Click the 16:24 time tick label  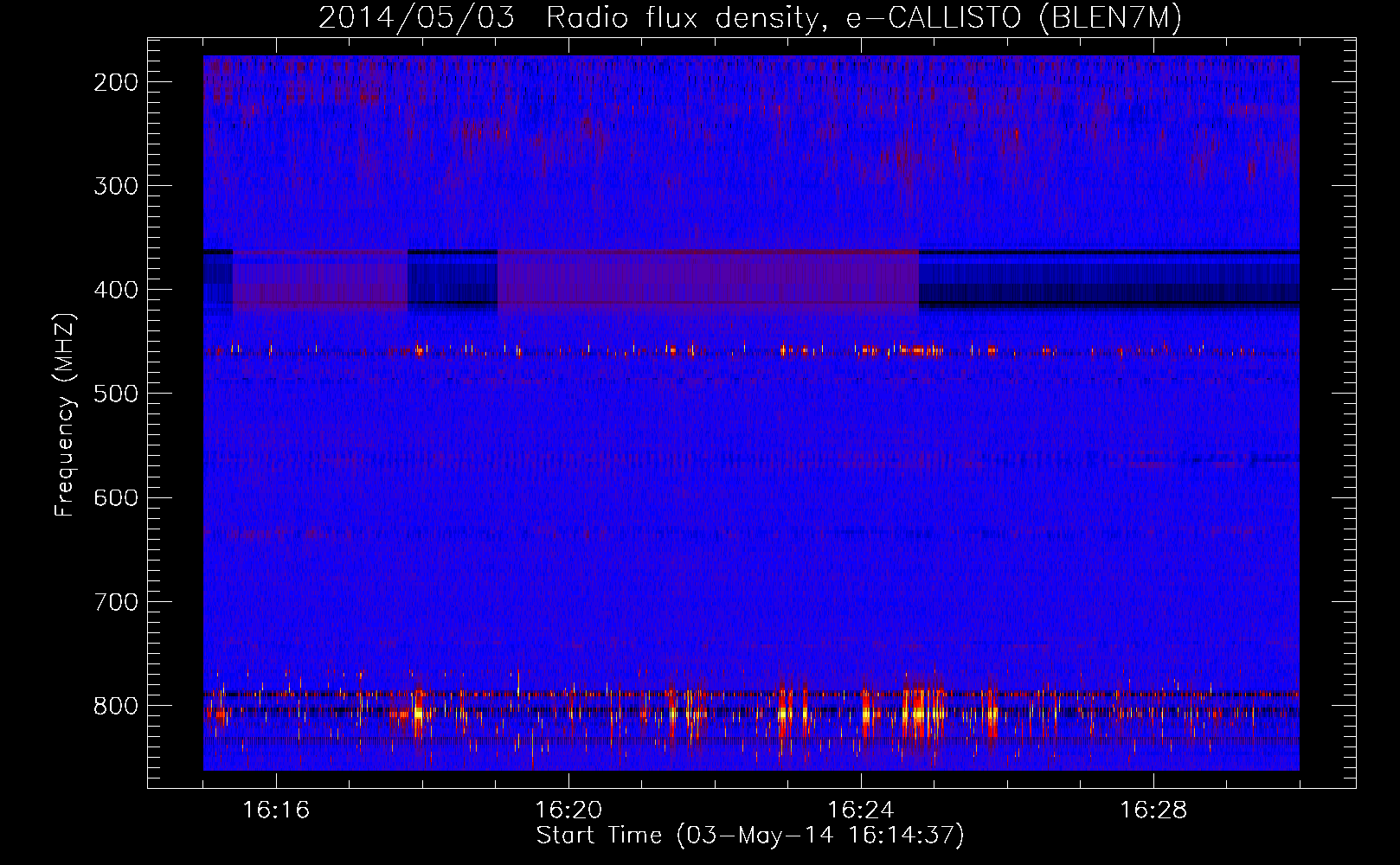[861, 811]
